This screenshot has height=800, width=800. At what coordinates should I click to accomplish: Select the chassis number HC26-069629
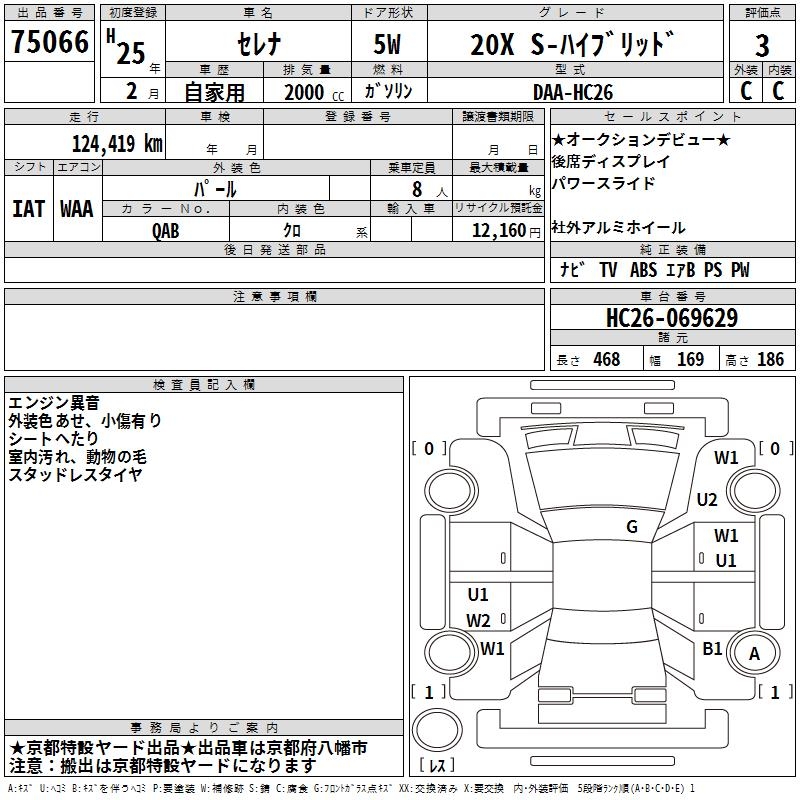click(x=672, y=318)
